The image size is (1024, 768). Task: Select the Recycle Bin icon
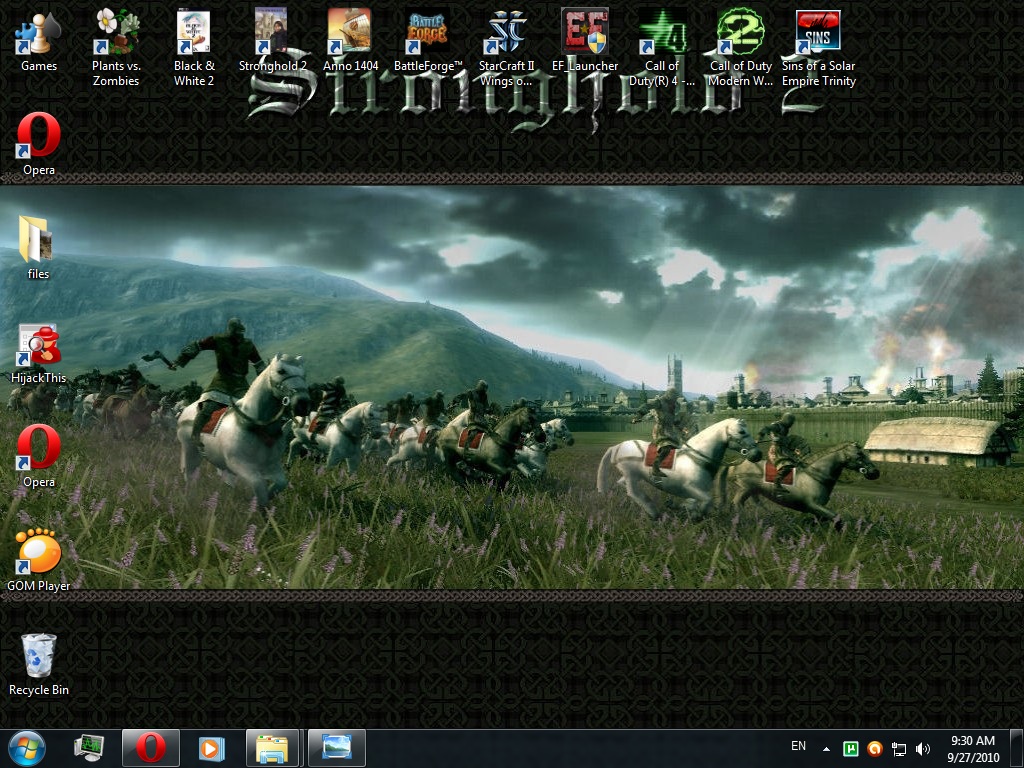[x=39, y=664]
